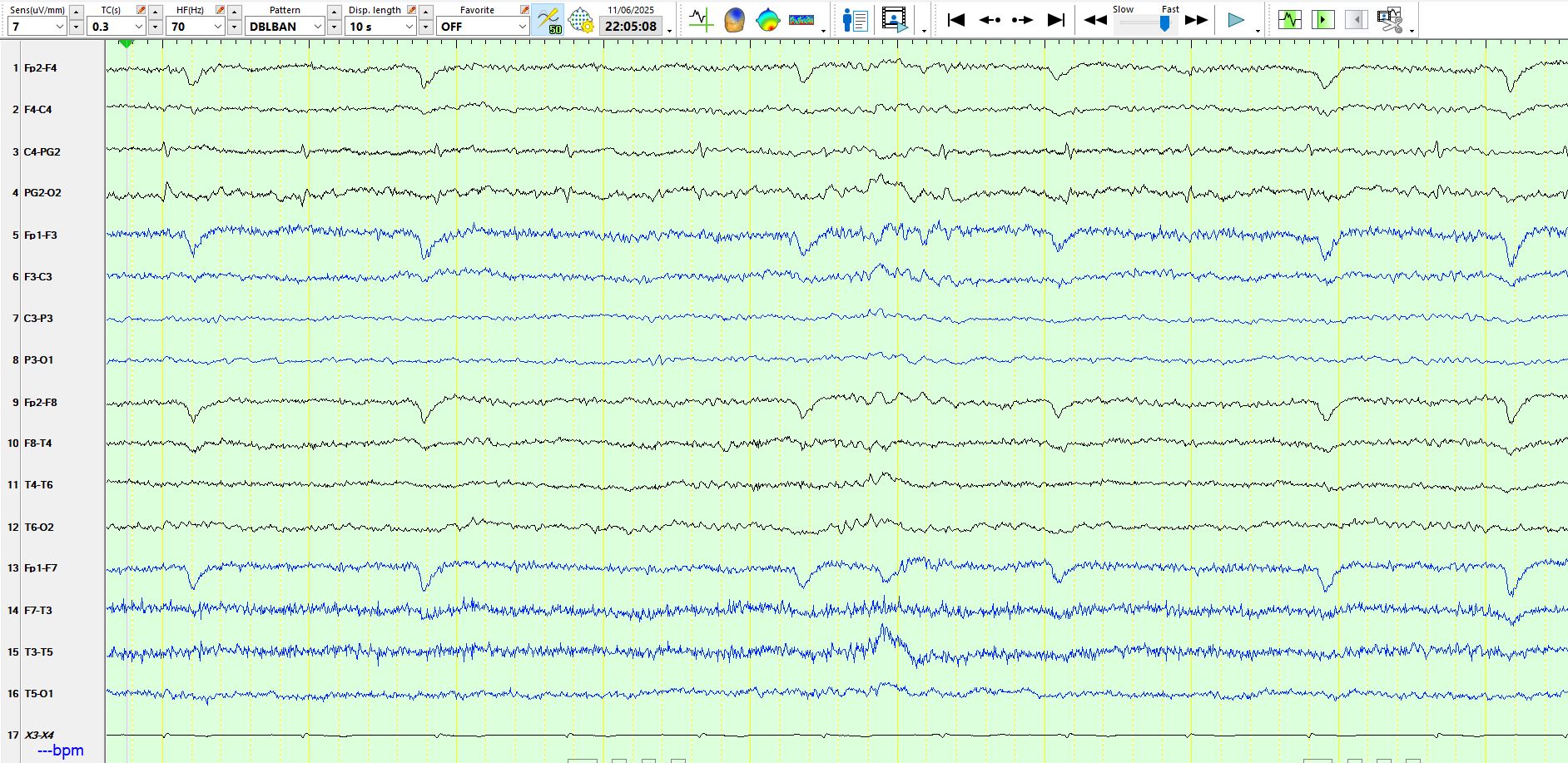Screen dimensions: 1568x763
Task: Launch the video playback window
Action: (895, 19)
